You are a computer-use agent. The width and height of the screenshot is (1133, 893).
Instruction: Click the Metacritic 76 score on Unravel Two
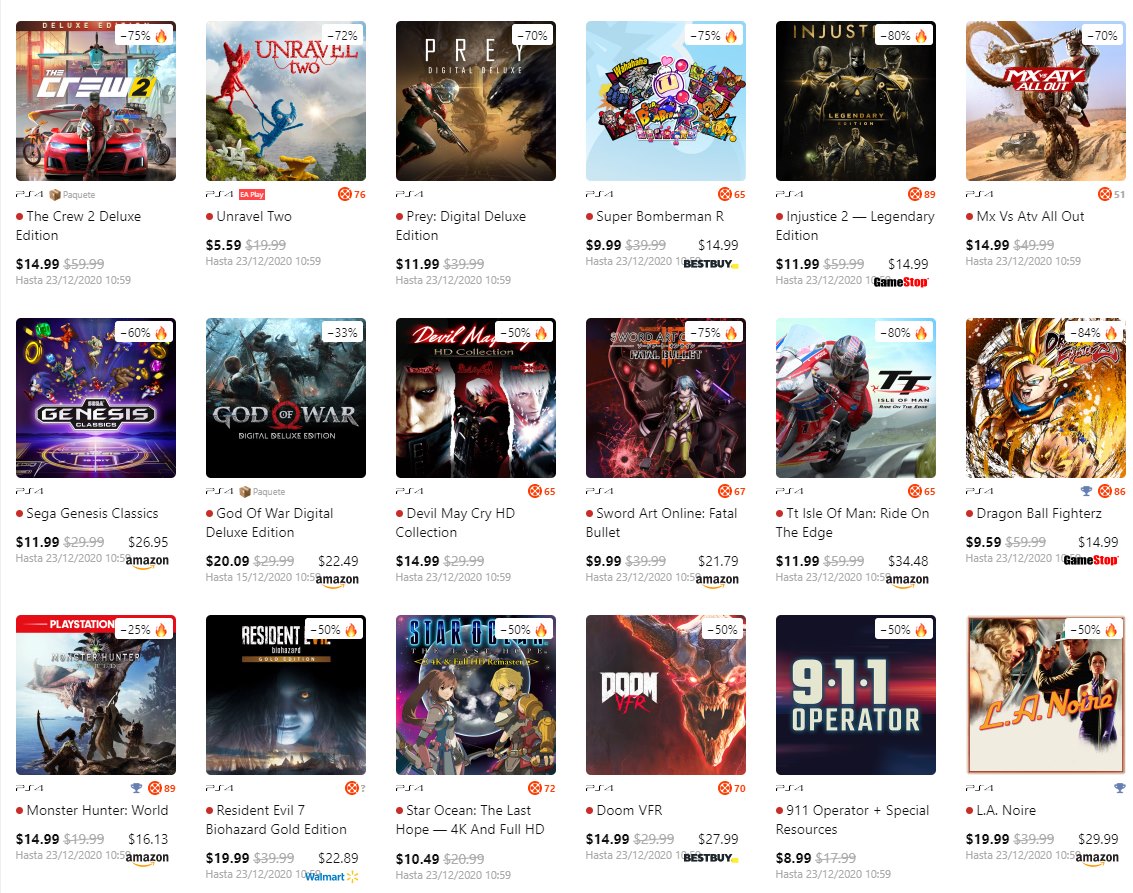pyautogui.click(x=352, y=194)
